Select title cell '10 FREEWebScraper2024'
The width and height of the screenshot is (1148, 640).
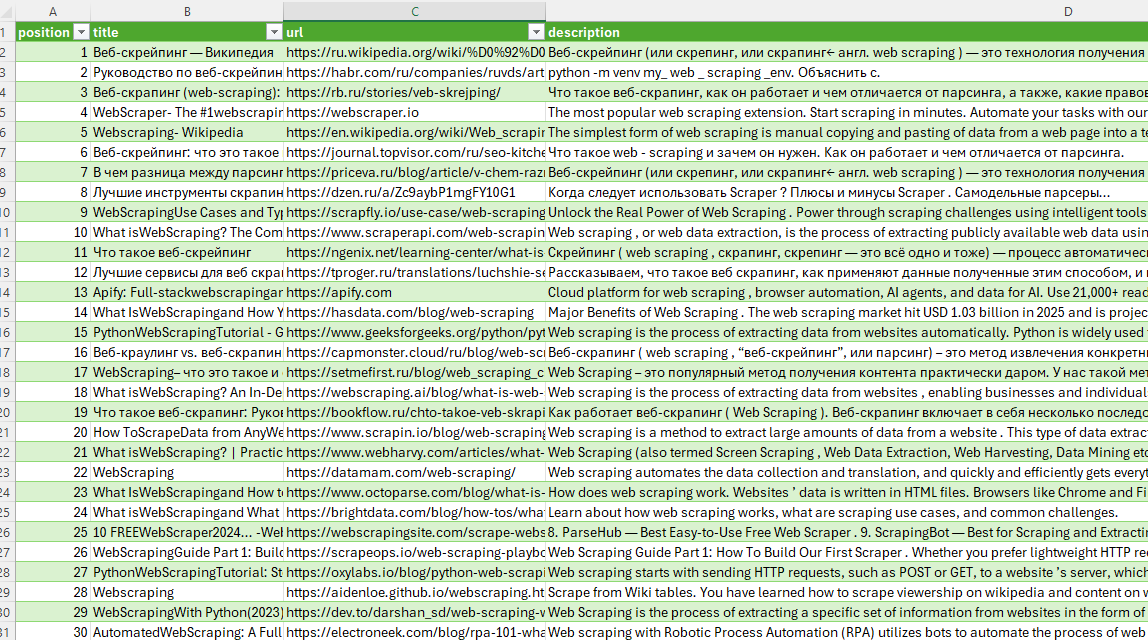tap(187, 532)
